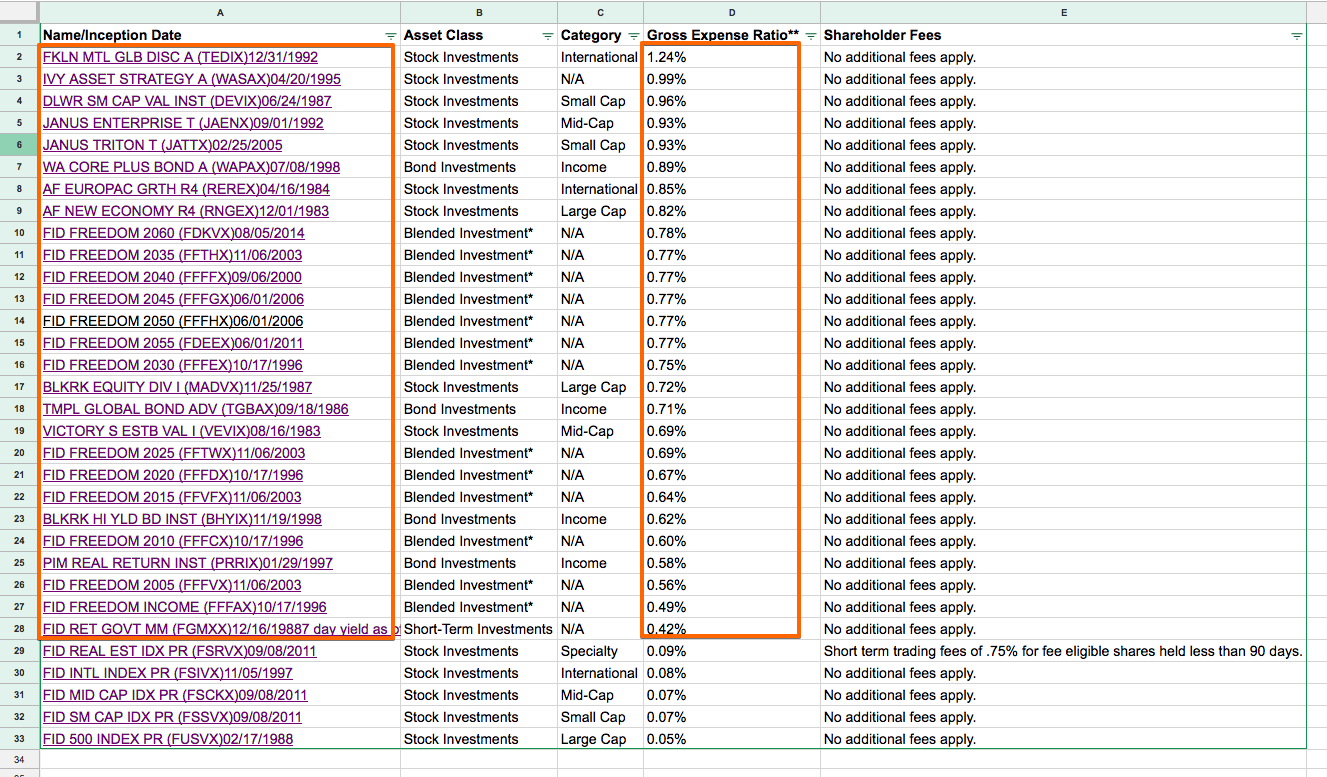Open JANUS ENTERPRISE T (JAENX) link
This screenshot has width=1327, height=777.
183,123
